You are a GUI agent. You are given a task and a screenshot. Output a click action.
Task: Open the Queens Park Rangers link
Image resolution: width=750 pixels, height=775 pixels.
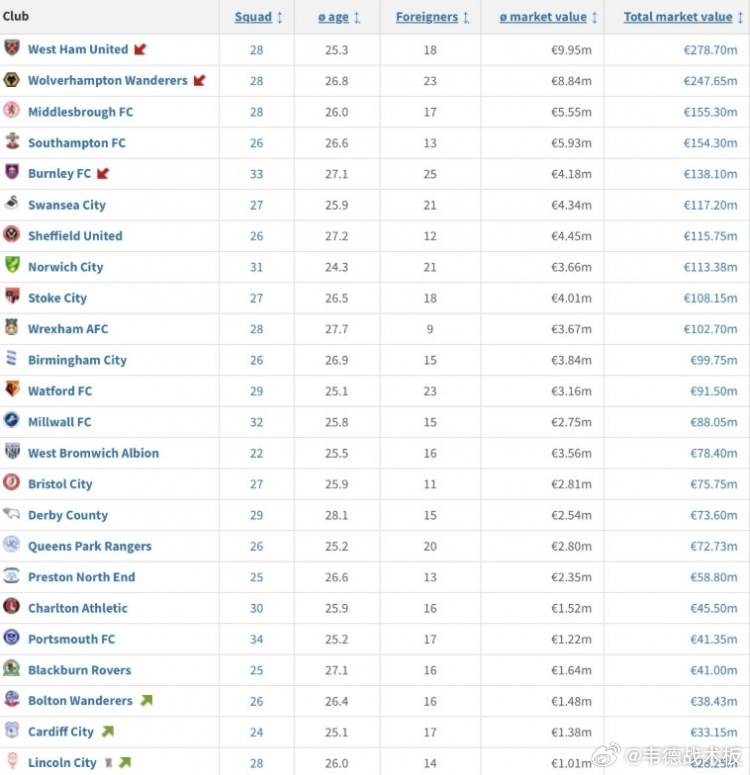(89, 546)
